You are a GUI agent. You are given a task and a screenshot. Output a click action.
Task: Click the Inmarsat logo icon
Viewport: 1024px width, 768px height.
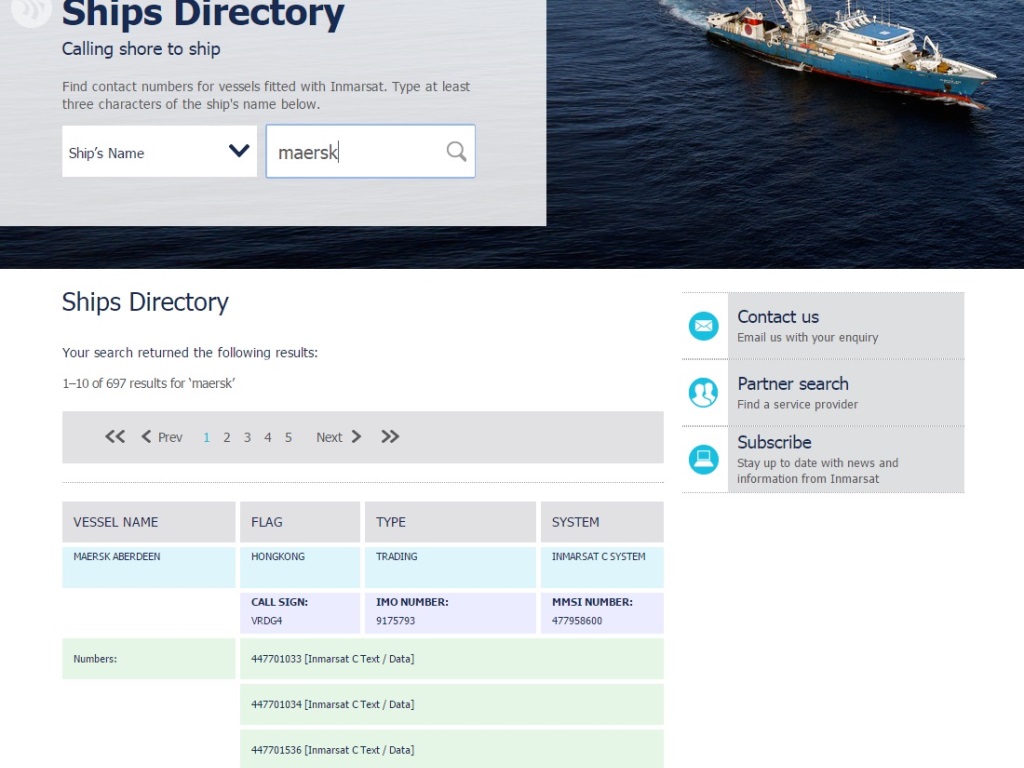point(30,10)
